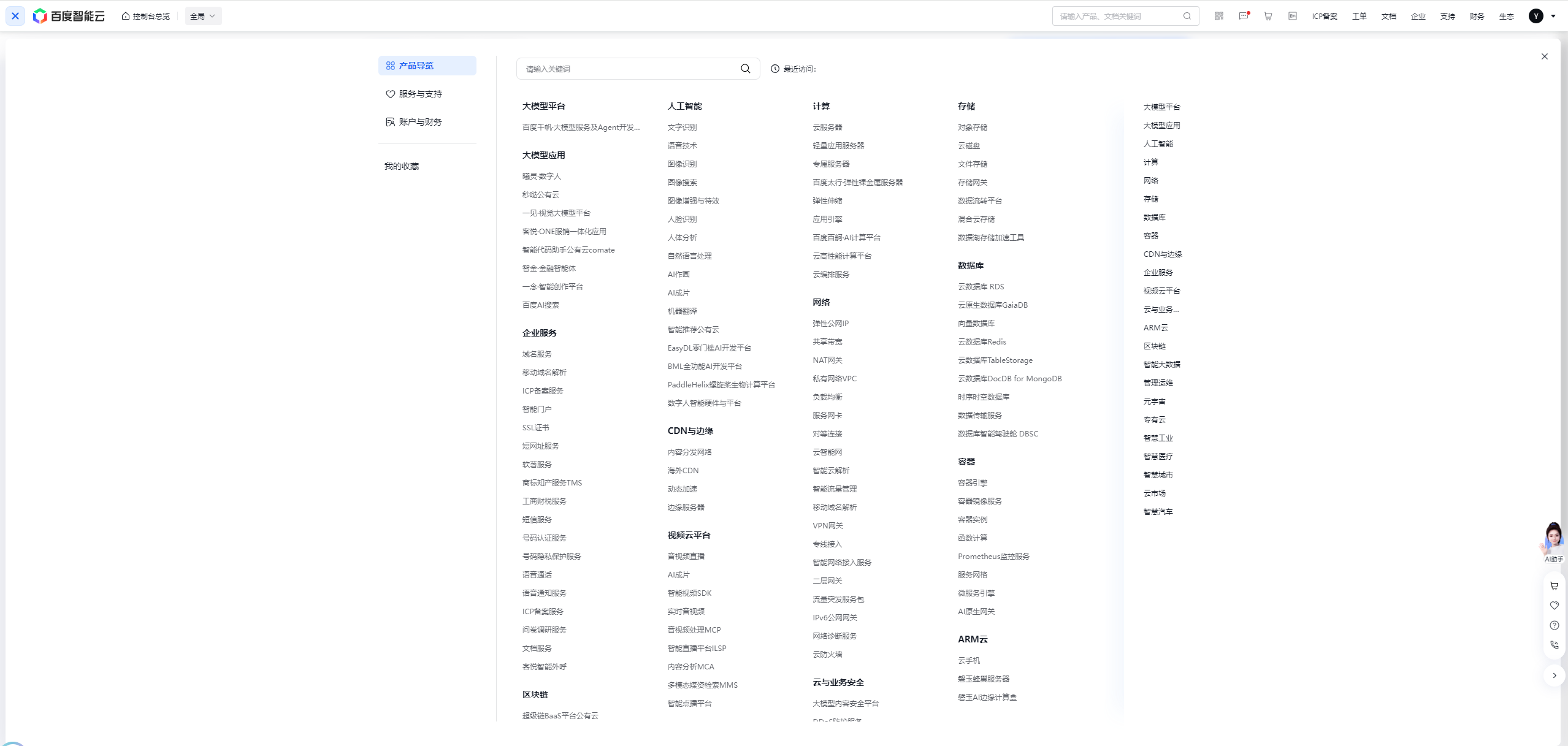Jump to 智慧汽车 in the category index
This screenshot has width=1568, height=746.
[x=1158, y=511]
